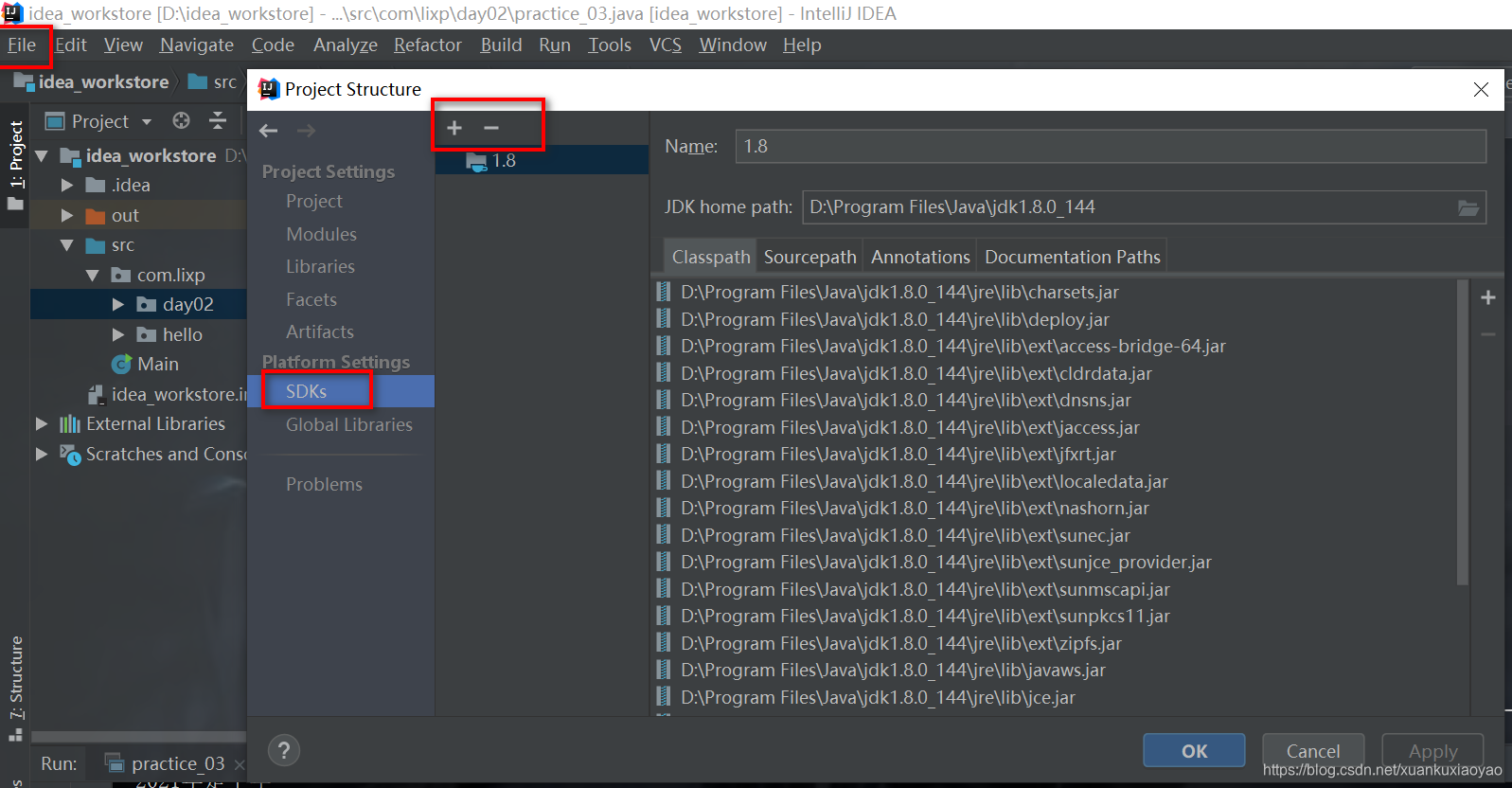This screenshot has height=788, width=1512.
Task: Remove a classpath entry with the minus icon
Action: point(1488,334)
